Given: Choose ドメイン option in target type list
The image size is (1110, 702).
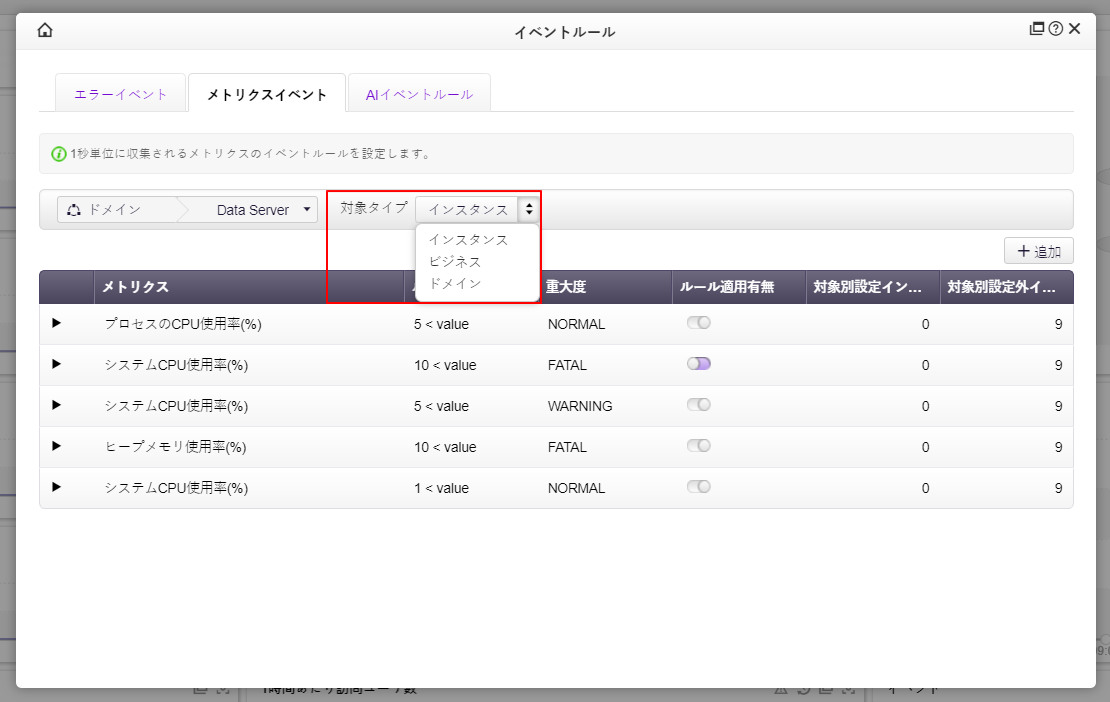Looking at the screenshot, I should [455, 284].
